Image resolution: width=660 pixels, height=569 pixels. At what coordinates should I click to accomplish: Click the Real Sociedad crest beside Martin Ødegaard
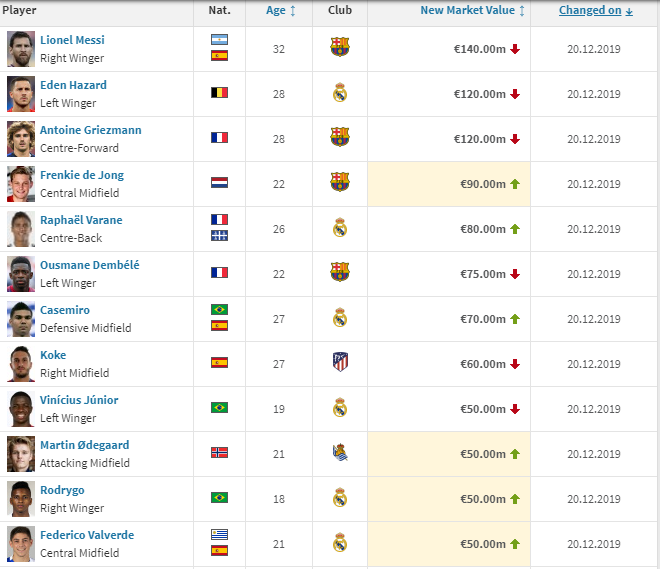(340, 452)
